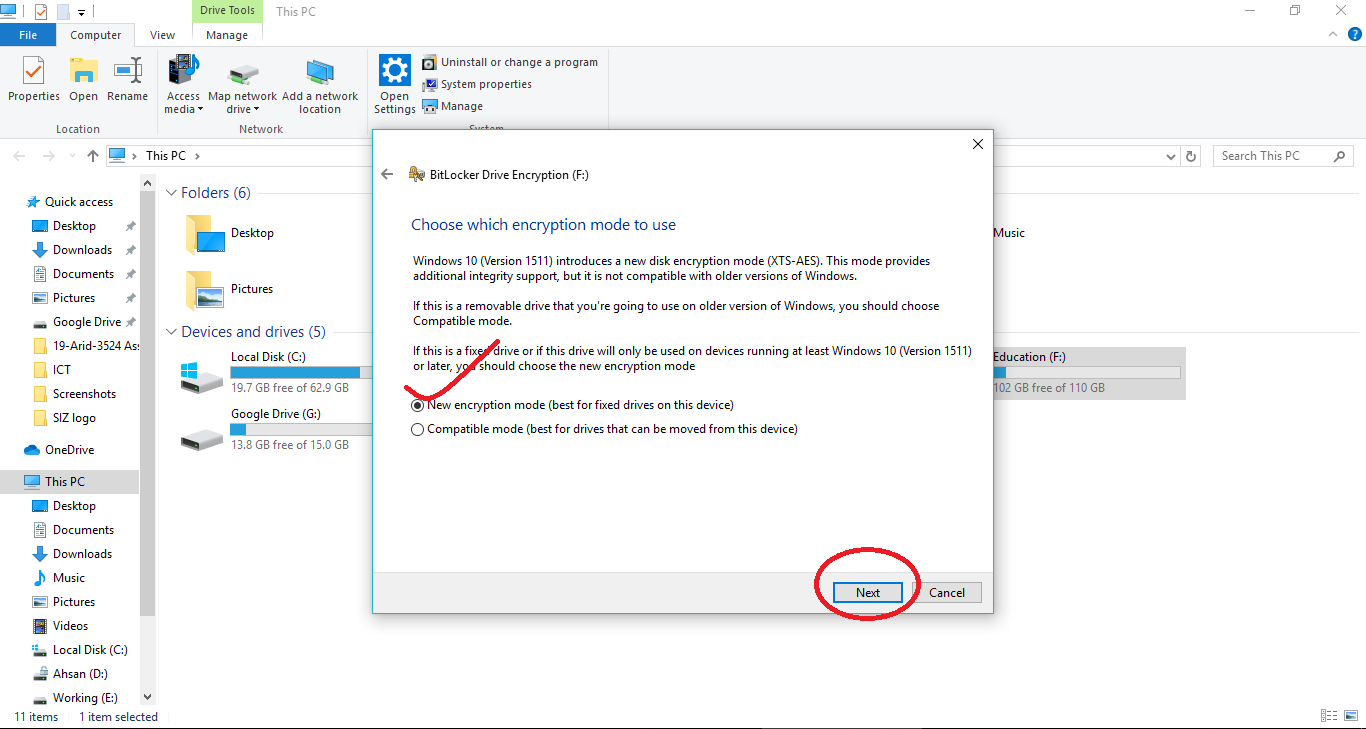Viewport: 1366px width, 729px height.
Task: Select New encryption mode radio button
Action: 418,406
